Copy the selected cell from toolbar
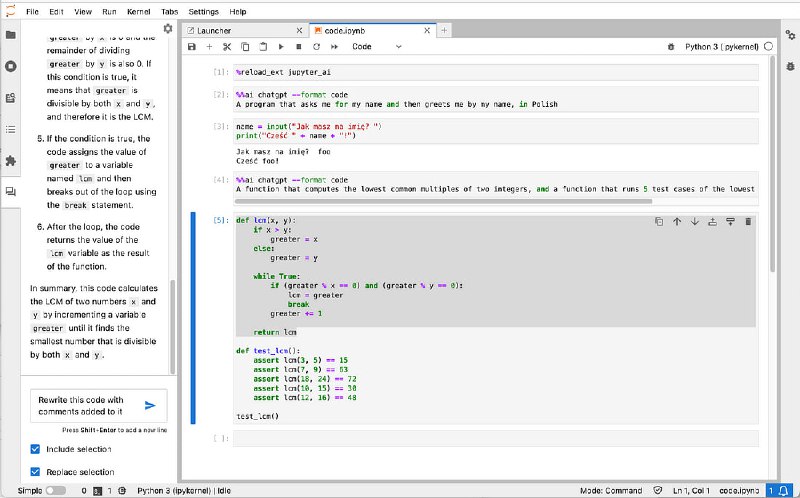This screenshot has height=498, width=800. pos(245,46)
